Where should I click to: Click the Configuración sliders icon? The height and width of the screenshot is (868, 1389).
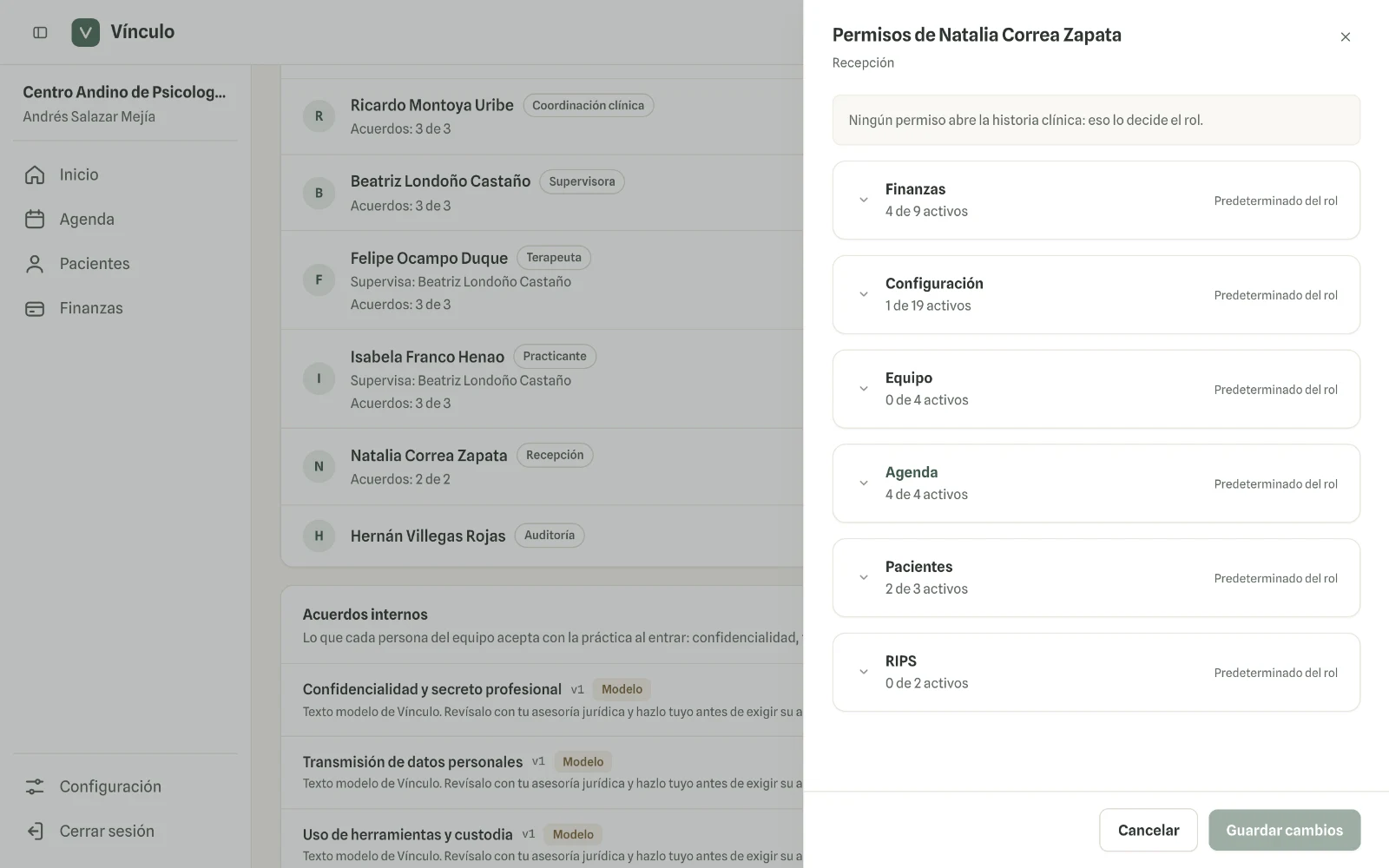(35, 786)
